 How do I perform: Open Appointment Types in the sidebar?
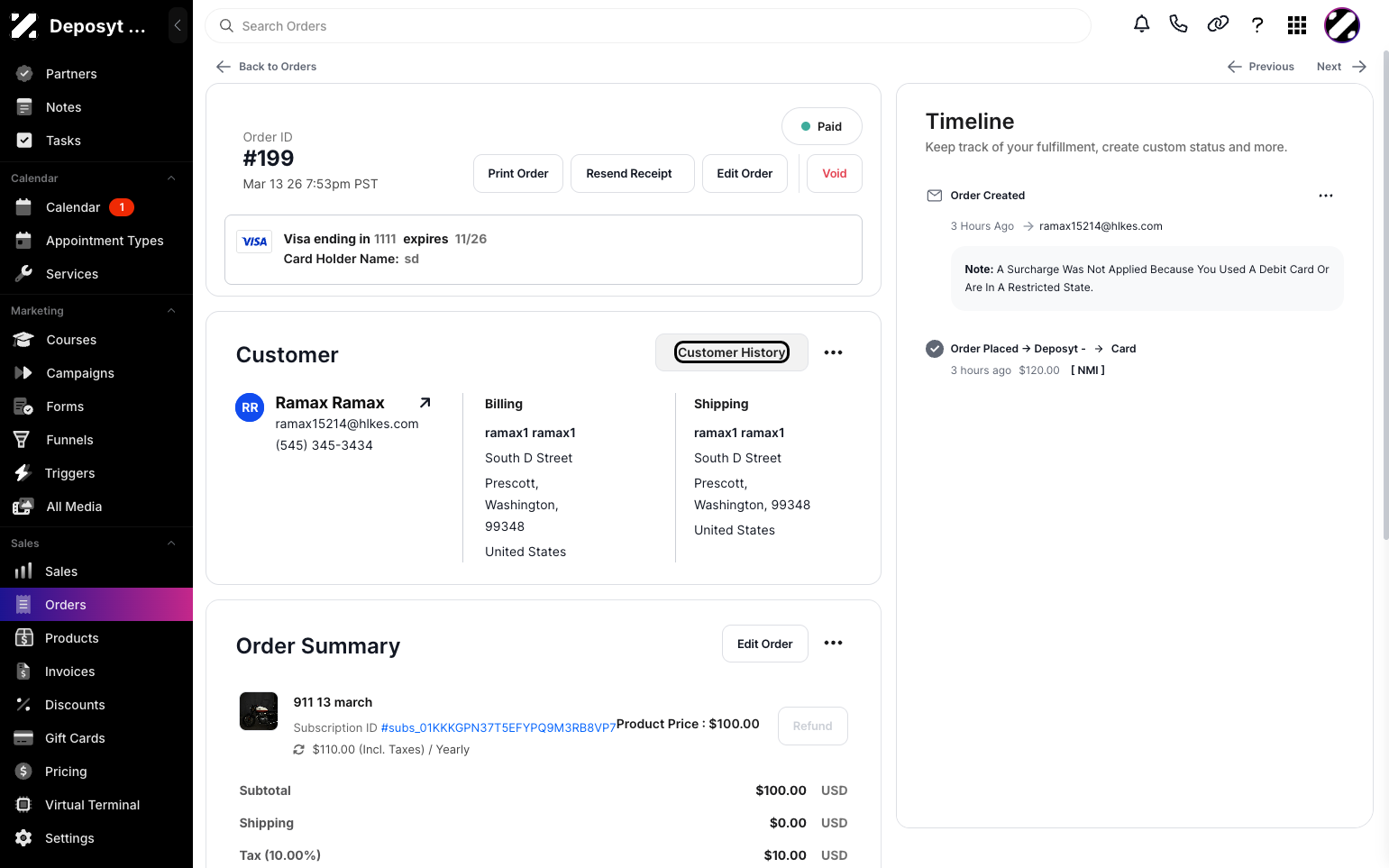96,241
